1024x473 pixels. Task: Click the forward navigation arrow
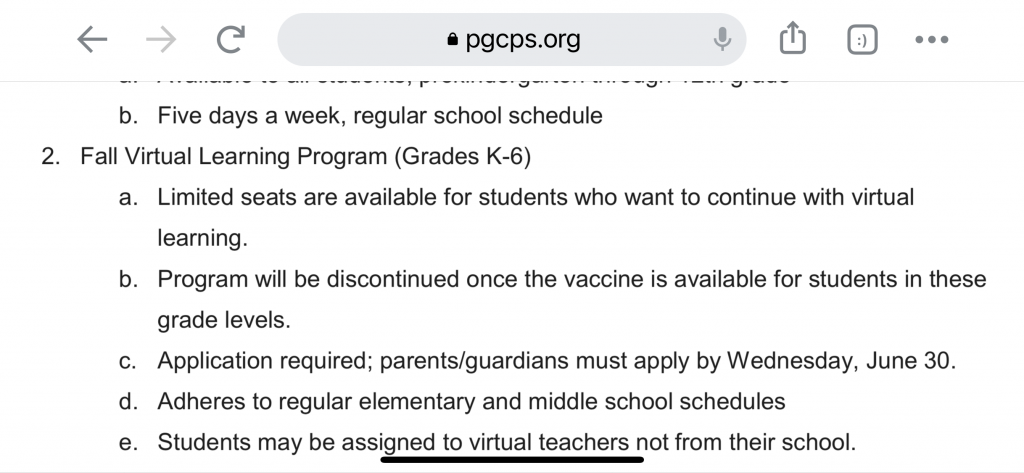pos(161,40)
